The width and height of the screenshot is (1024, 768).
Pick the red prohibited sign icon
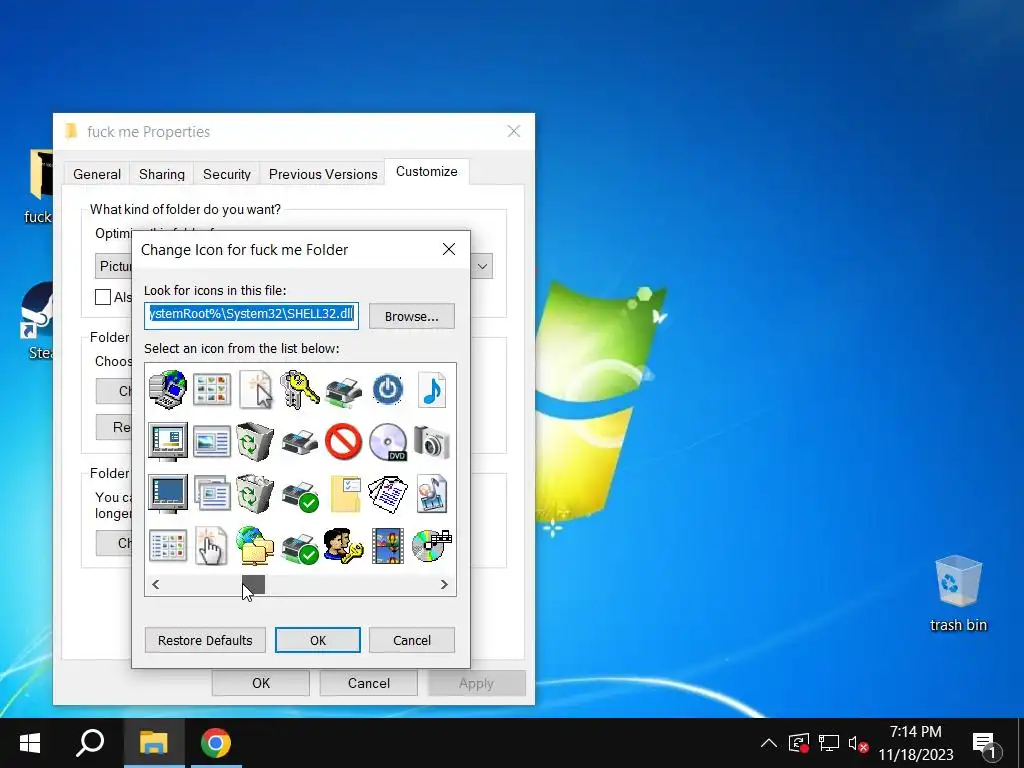pos(344,442)
